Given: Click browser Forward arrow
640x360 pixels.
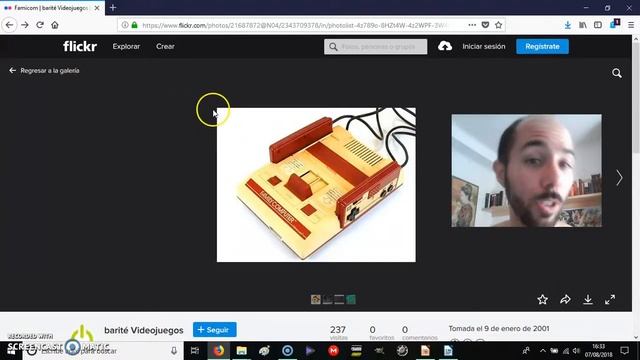Looking at the screenshot, I should click(25, 25).
